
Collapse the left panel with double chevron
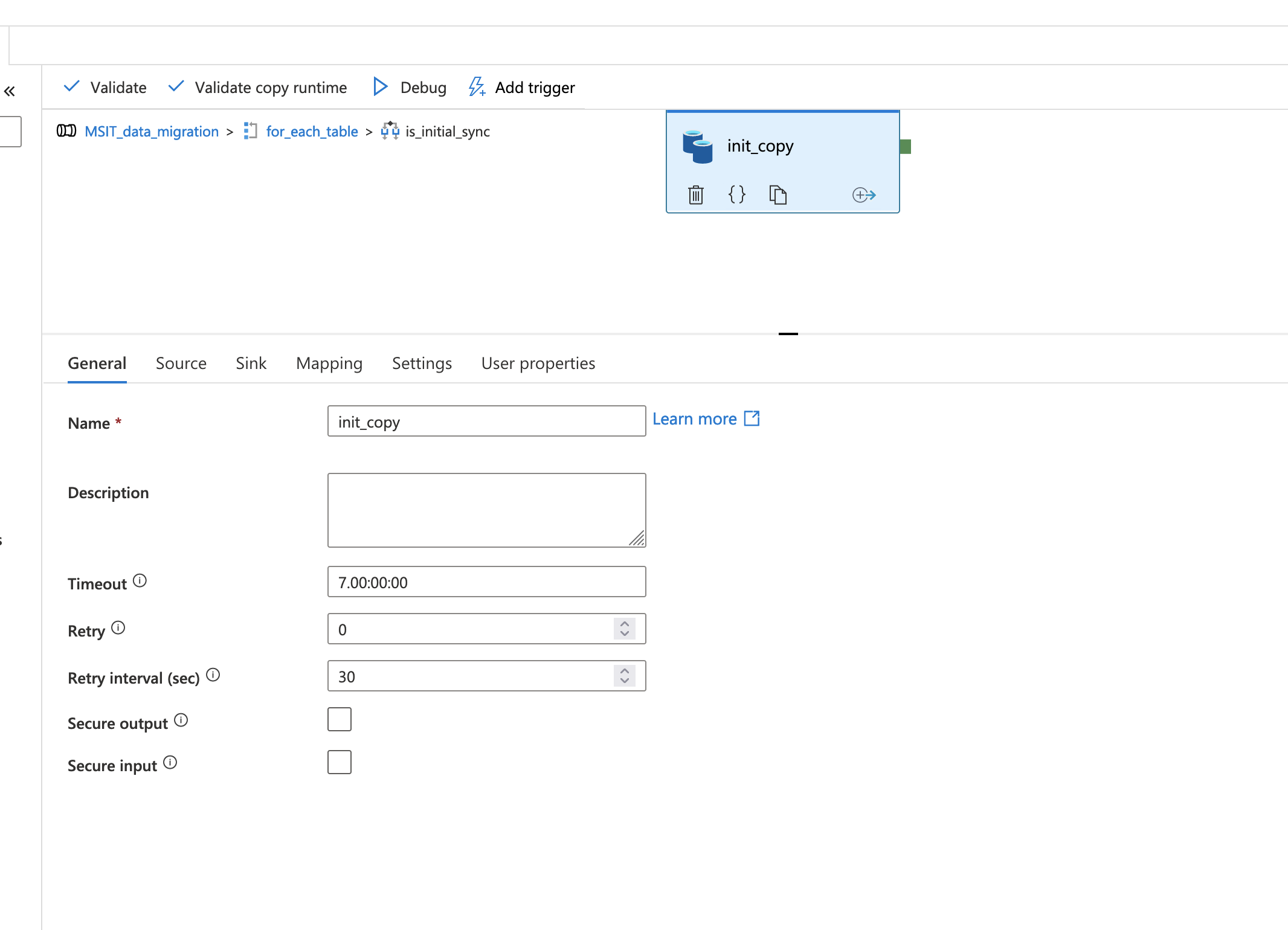(x=10, y=91)
